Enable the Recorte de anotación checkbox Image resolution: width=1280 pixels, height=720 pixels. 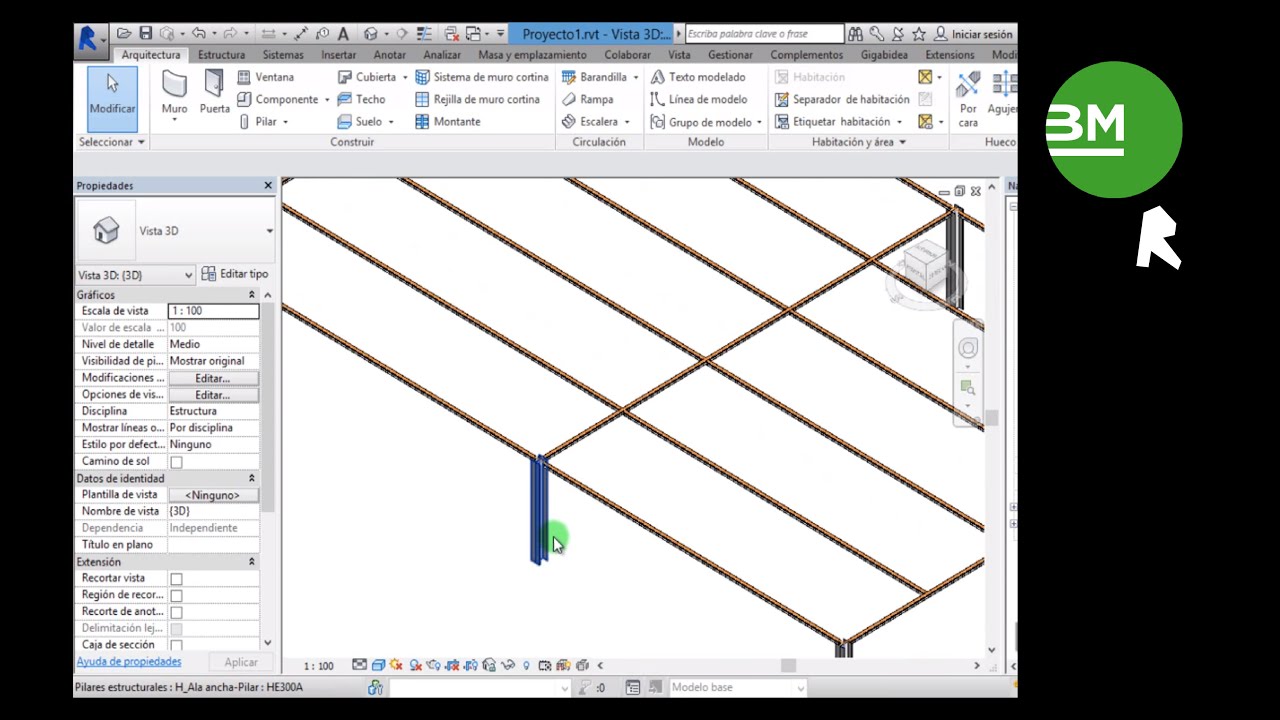[x=176, y=612]
